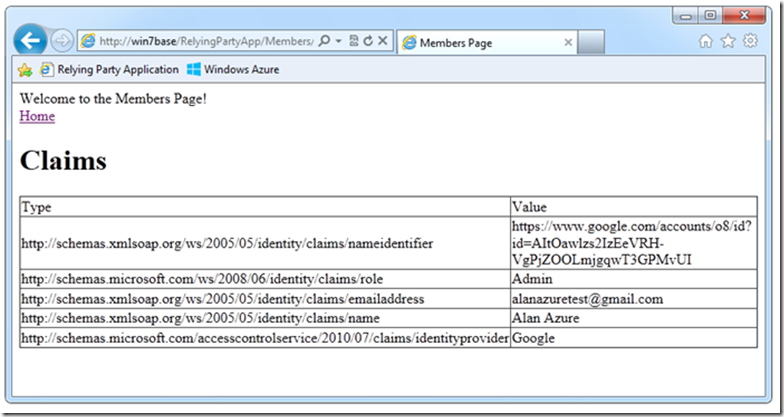Viewport: 784px width, 417px height.
Task: Open the Tools gear menu
Action: [750, 41]
